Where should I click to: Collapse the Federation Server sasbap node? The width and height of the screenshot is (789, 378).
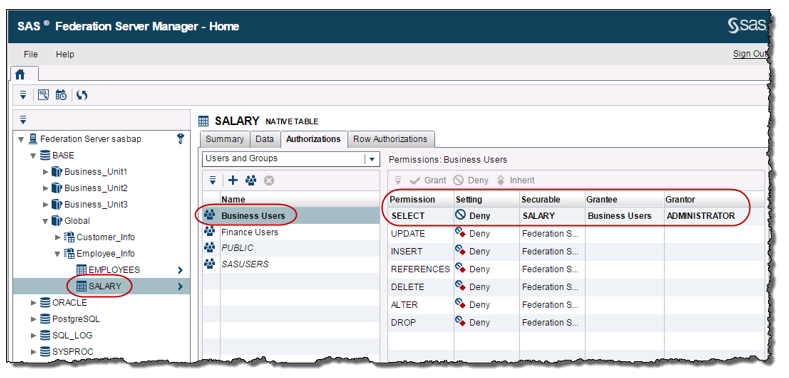click(x=21, y=139)
